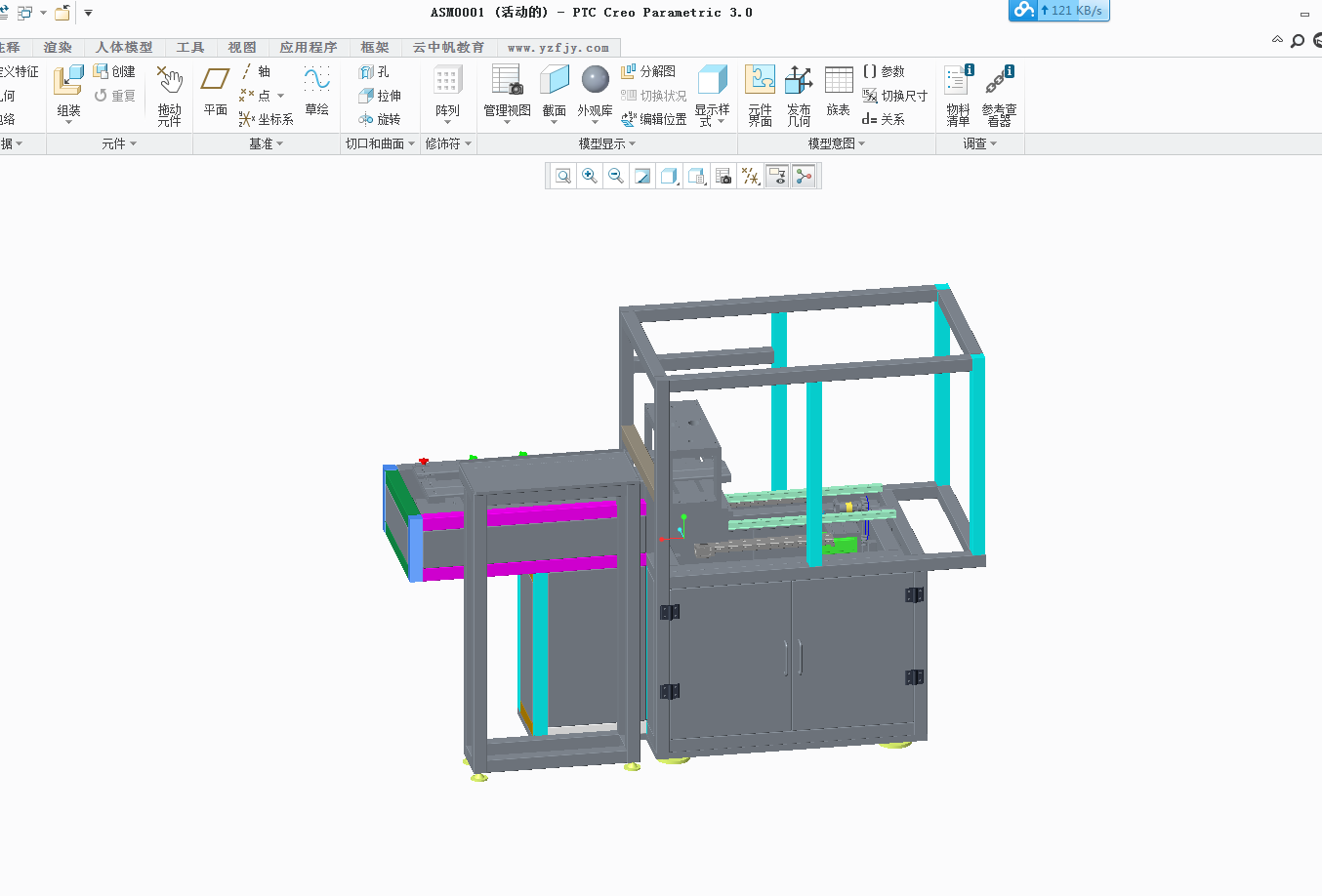1322x896 pixels.
Task: Click Edit Position (编辑位置)
Action: [654, 119]
